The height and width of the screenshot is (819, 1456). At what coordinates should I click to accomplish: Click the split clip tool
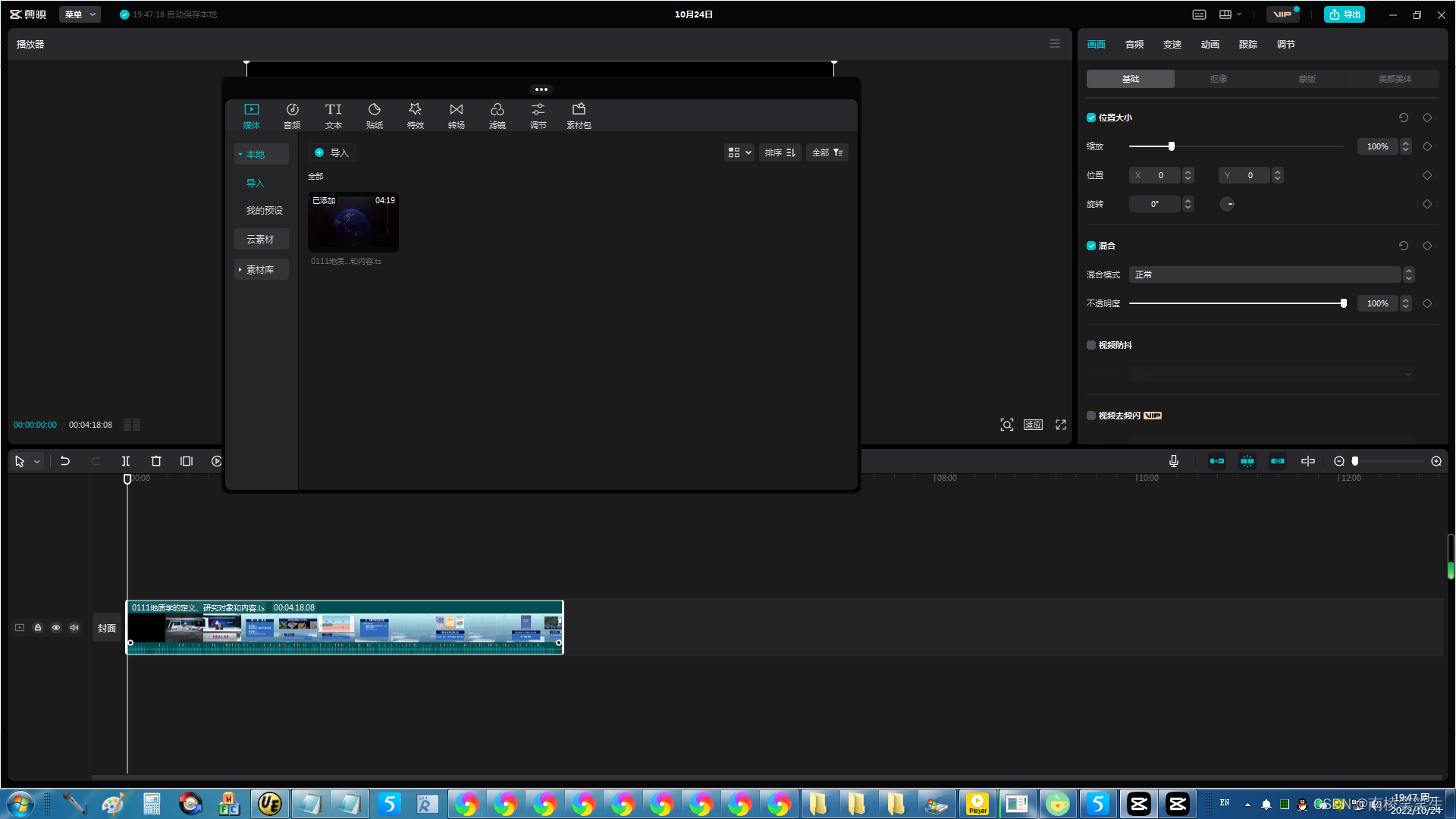(x=126, y=461)
